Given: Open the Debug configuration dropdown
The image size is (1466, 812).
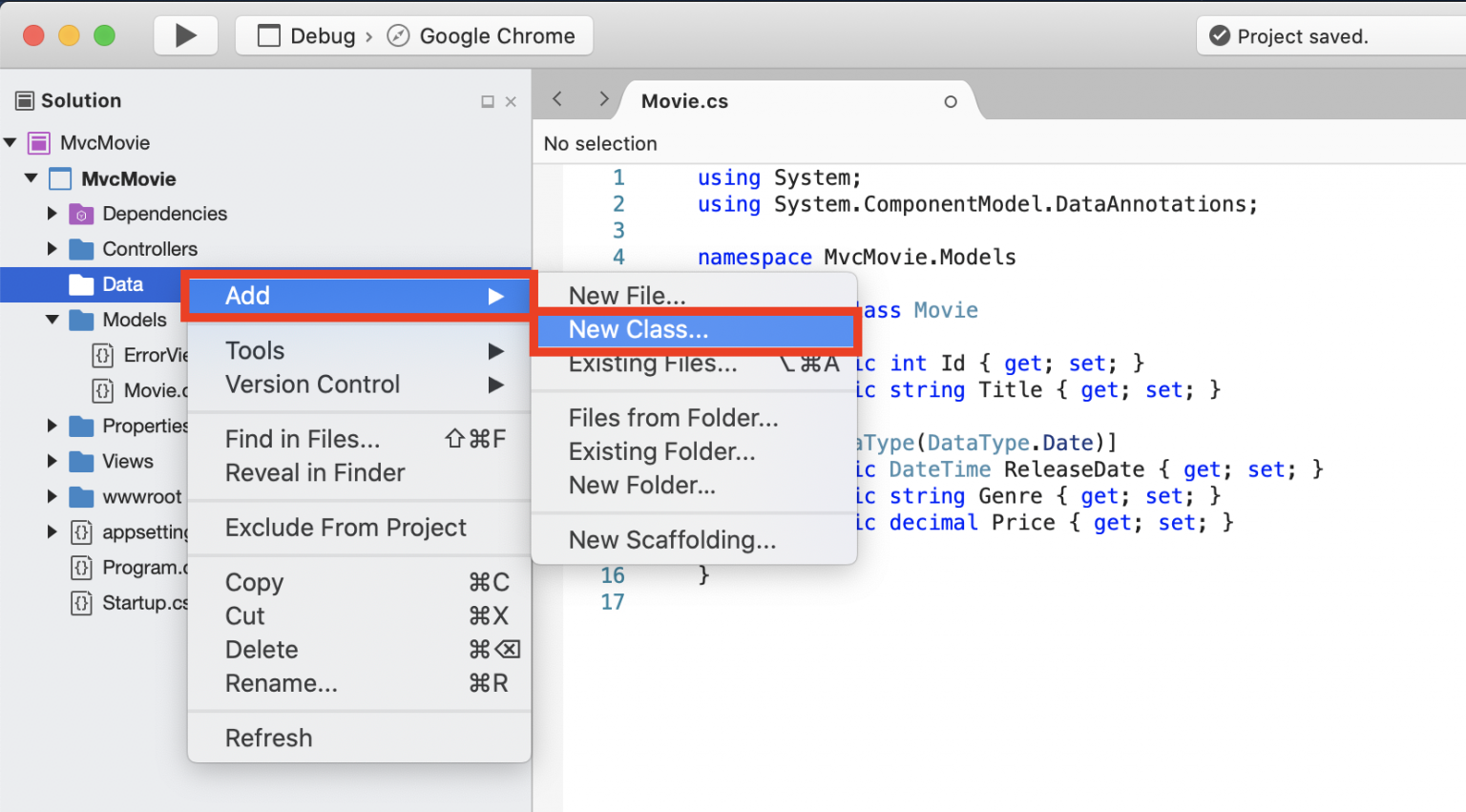Looking at the screenshot, I should pos(305,35).
